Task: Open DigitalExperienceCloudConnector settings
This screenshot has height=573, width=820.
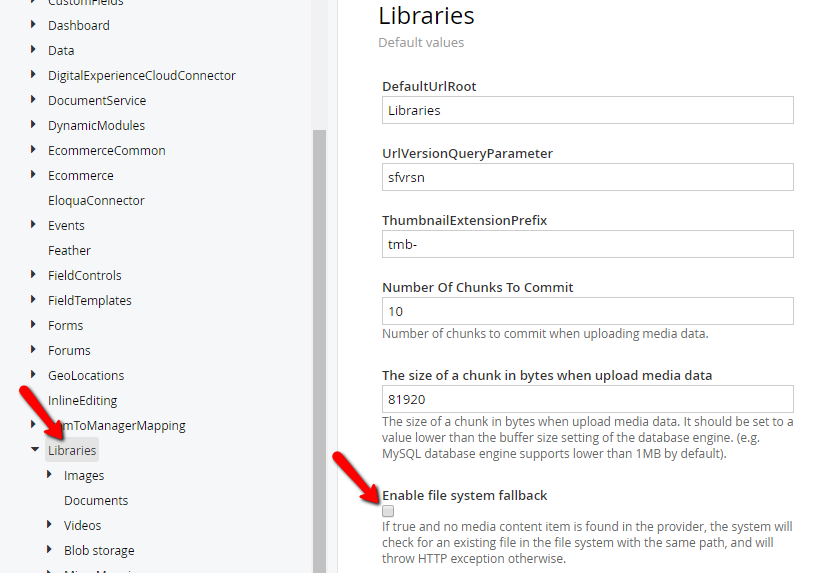Action: pyautogui.click(x=142, y=76)
